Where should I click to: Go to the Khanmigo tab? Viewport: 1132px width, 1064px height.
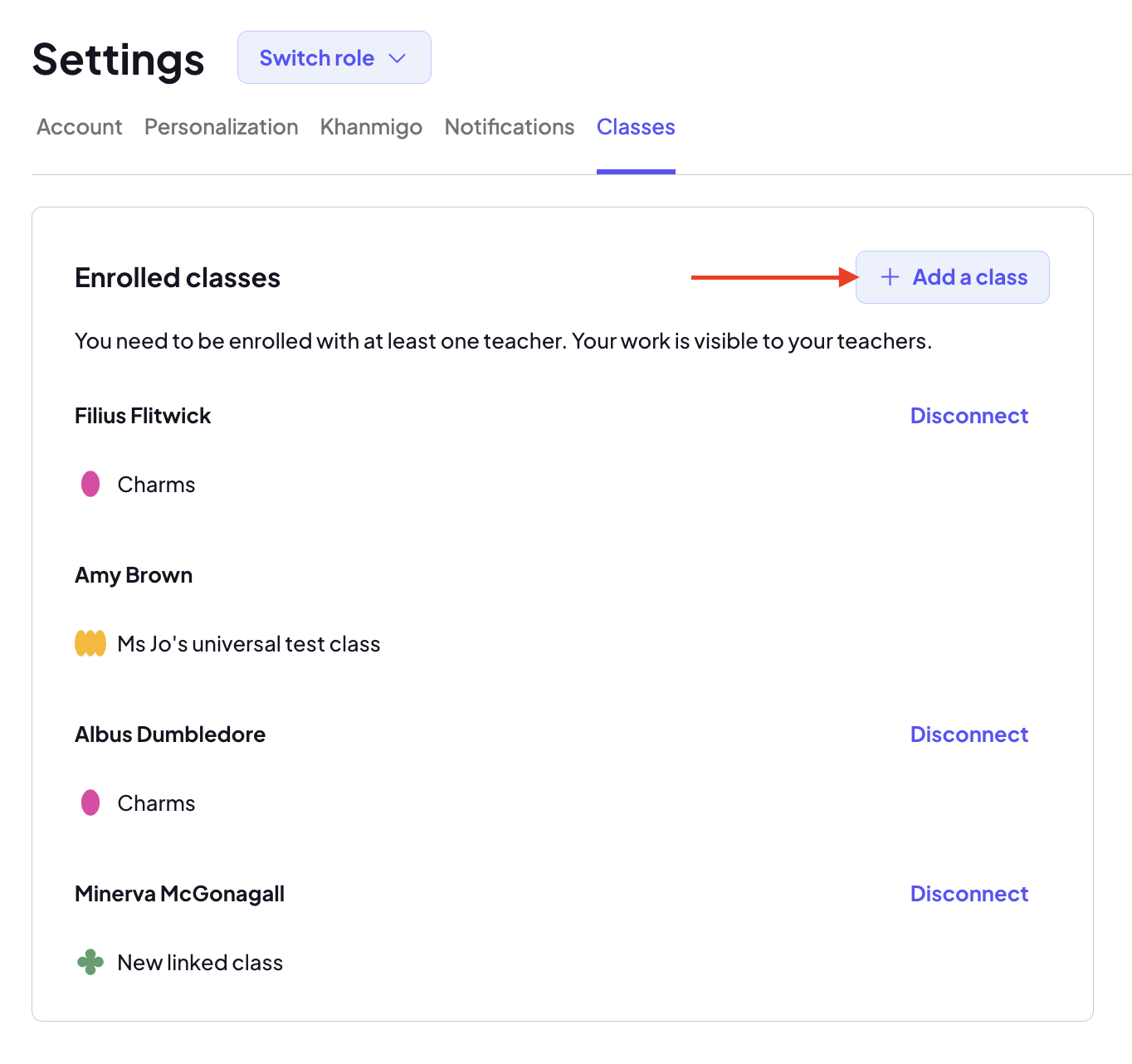372,127
